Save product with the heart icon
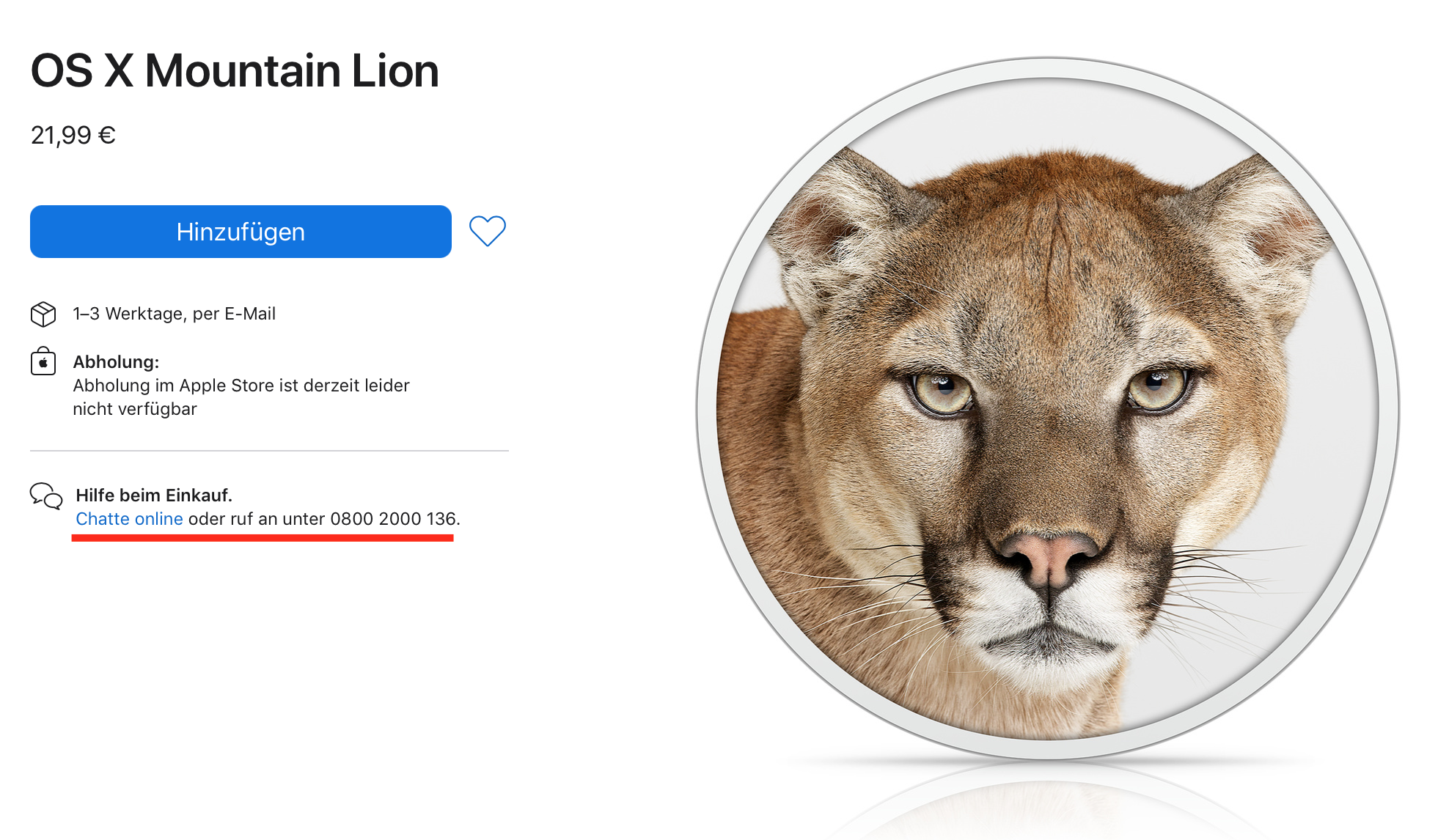The width and height of the screenshot is (1449, 840). pyautogui.click(x=488, y=231)
